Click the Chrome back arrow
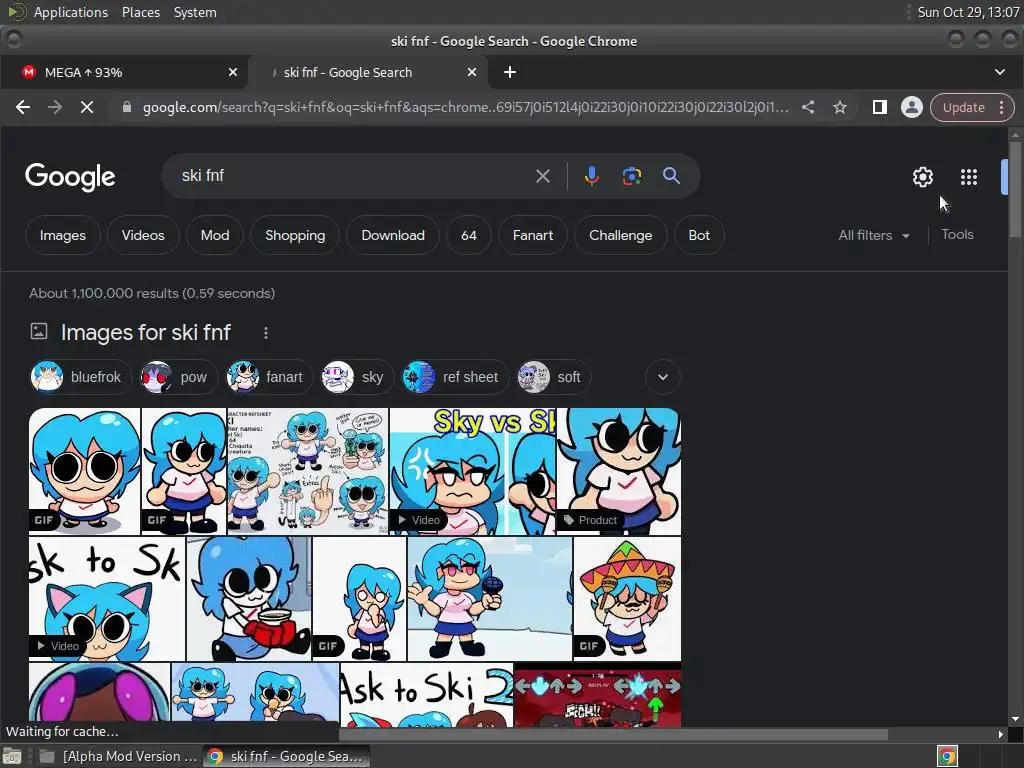The image size is (1024, 768). (23, 107)
